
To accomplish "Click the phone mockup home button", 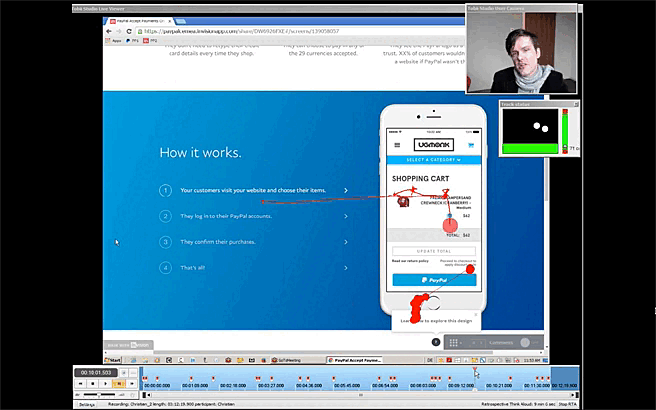I will pyautogui.click(x=433, y=302).
